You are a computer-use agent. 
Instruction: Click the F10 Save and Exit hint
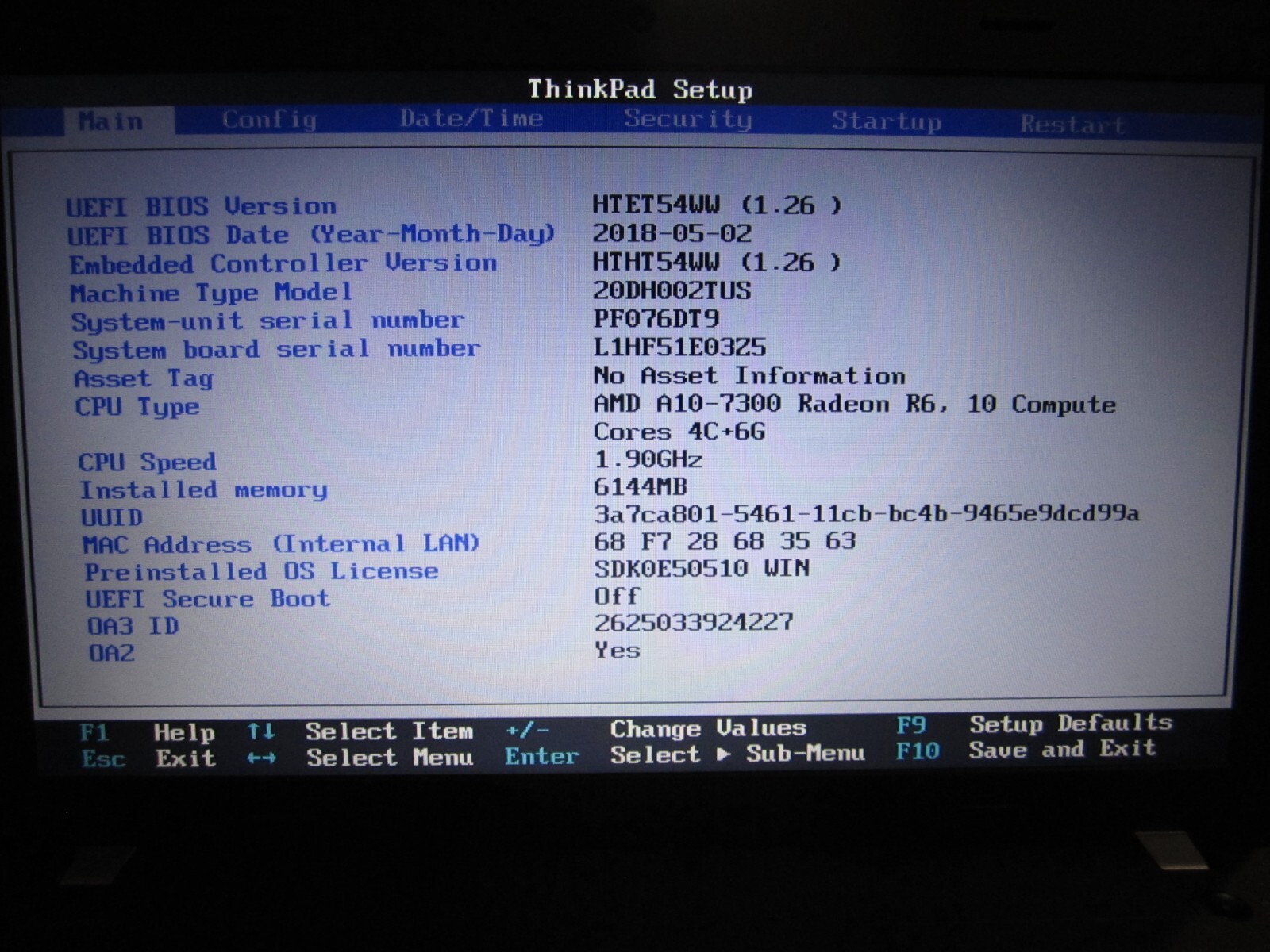tap(1026, 750)
